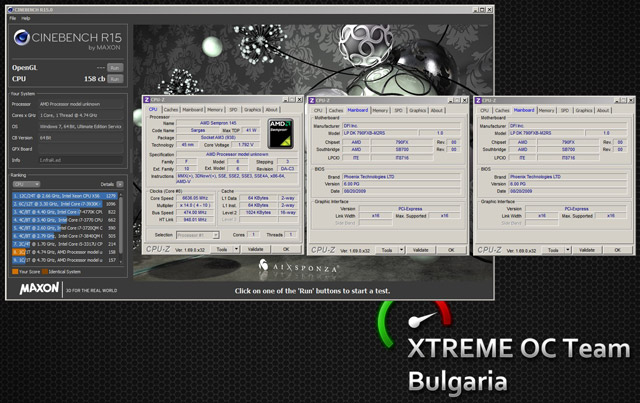640x403 pixels.
Task: Open Memory tab in rightmost CPU-Z window
Action: [x=546, y=111]
